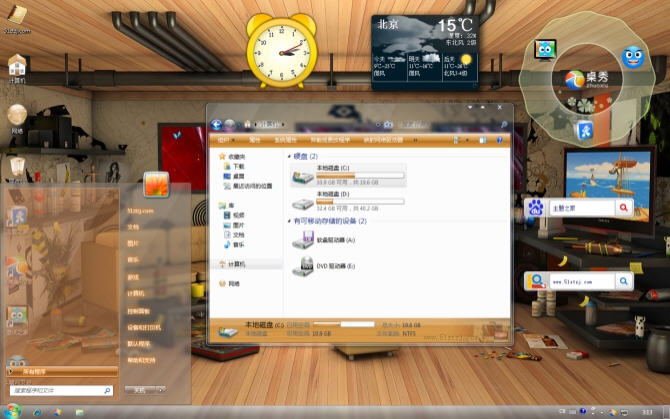Click the monitor-face icon in 桌秀 widget
Image resolution: width=670 pixels, height=419 pixels.
pos(545,50)
